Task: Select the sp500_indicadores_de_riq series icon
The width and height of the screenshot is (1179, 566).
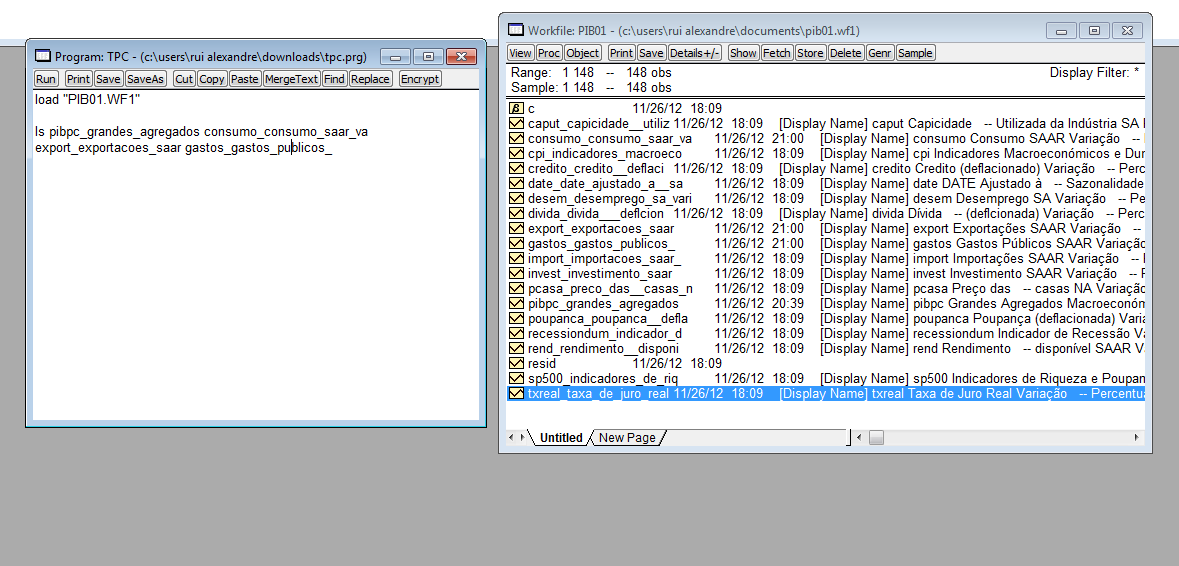Action: click(x=516, y=378)
